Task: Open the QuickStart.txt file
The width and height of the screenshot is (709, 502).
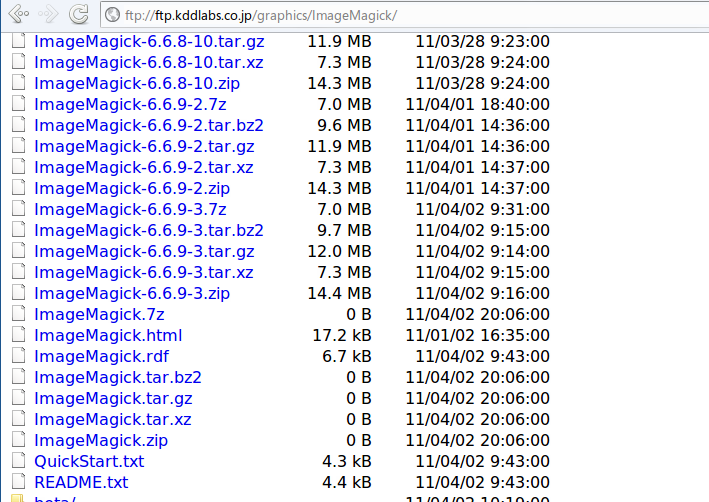Action: tap(89, 462)
